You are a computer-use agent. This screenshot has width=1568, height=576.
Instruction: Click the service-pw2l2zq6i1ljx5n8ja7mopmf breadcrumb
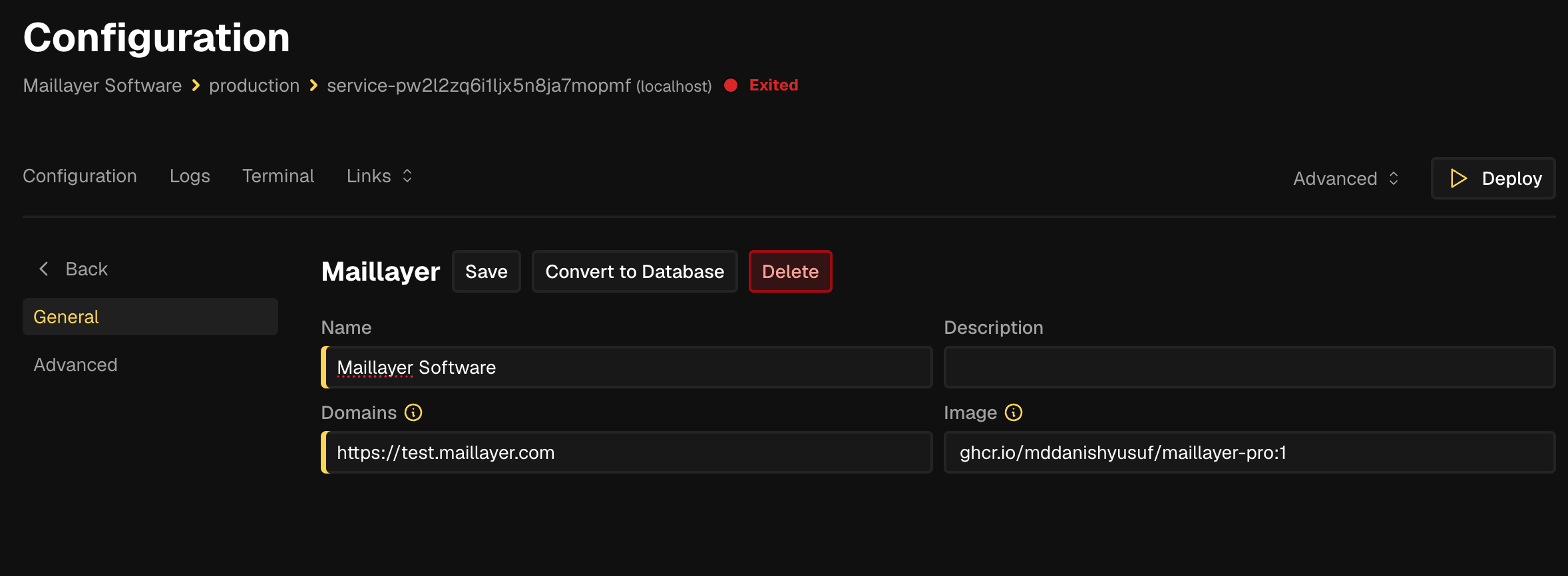click(x=479, y=85)
